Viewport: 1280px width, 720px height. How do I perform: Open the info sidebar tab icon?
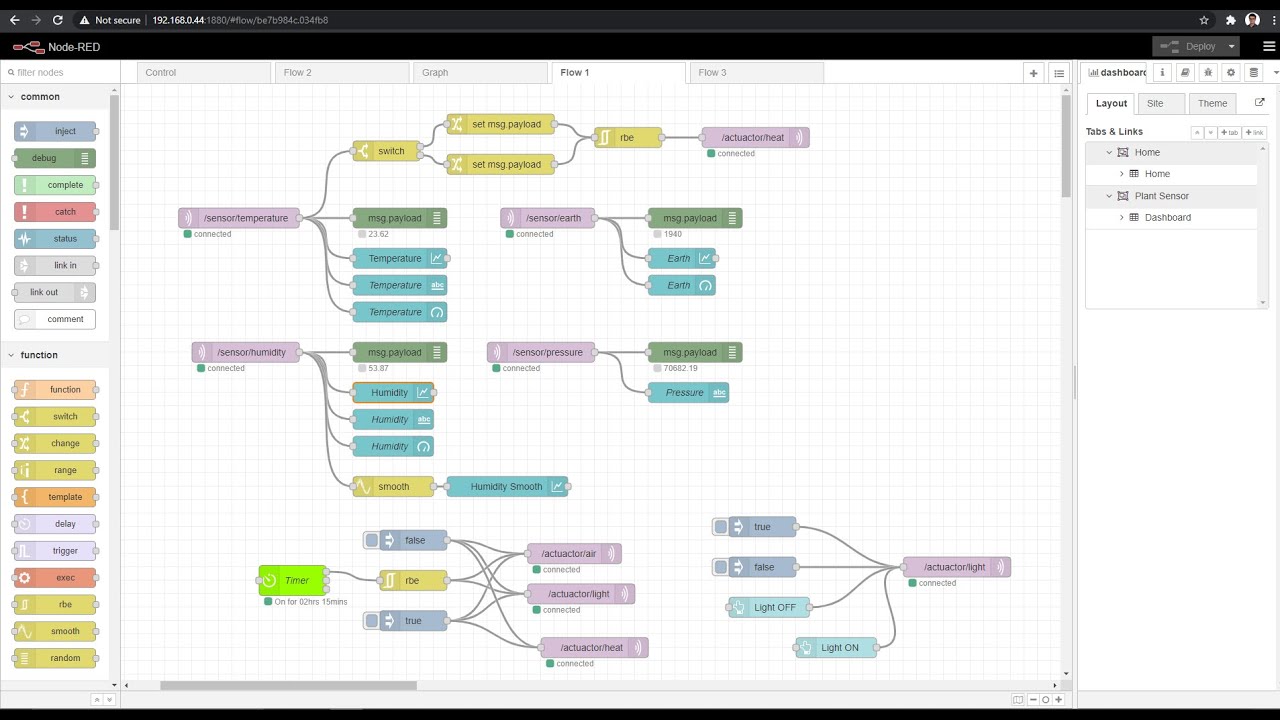point(1162,72)
